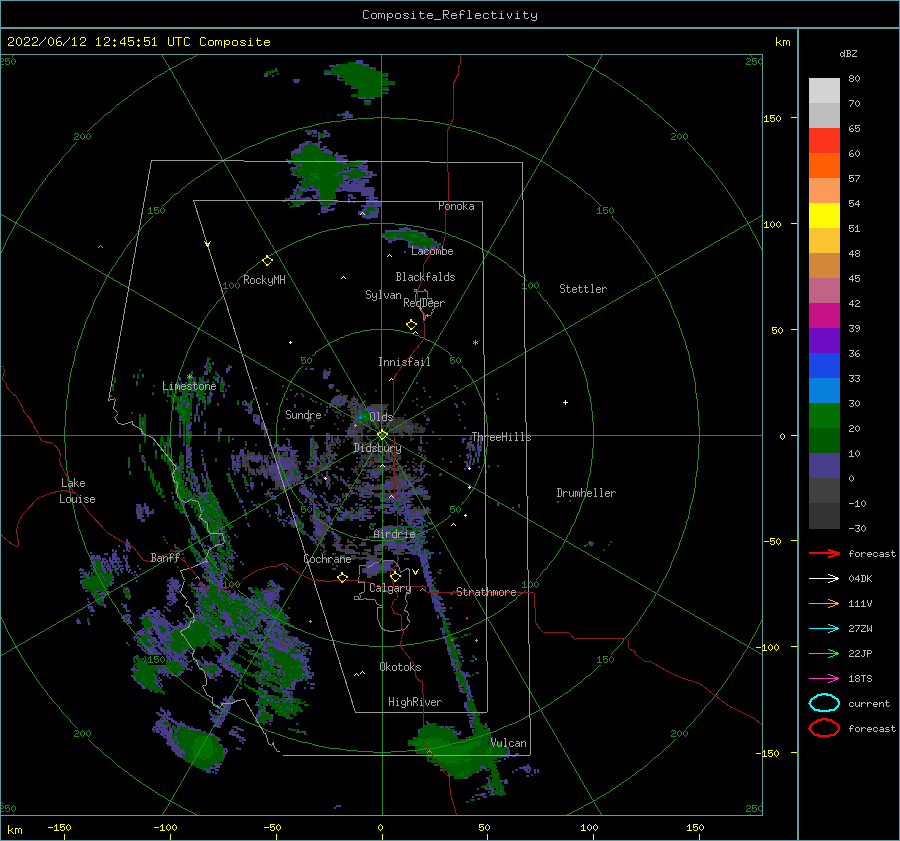The height and width of the screenshot is (841, 900).
Task: Click the Banff label
Action: (x=165, y=557)
